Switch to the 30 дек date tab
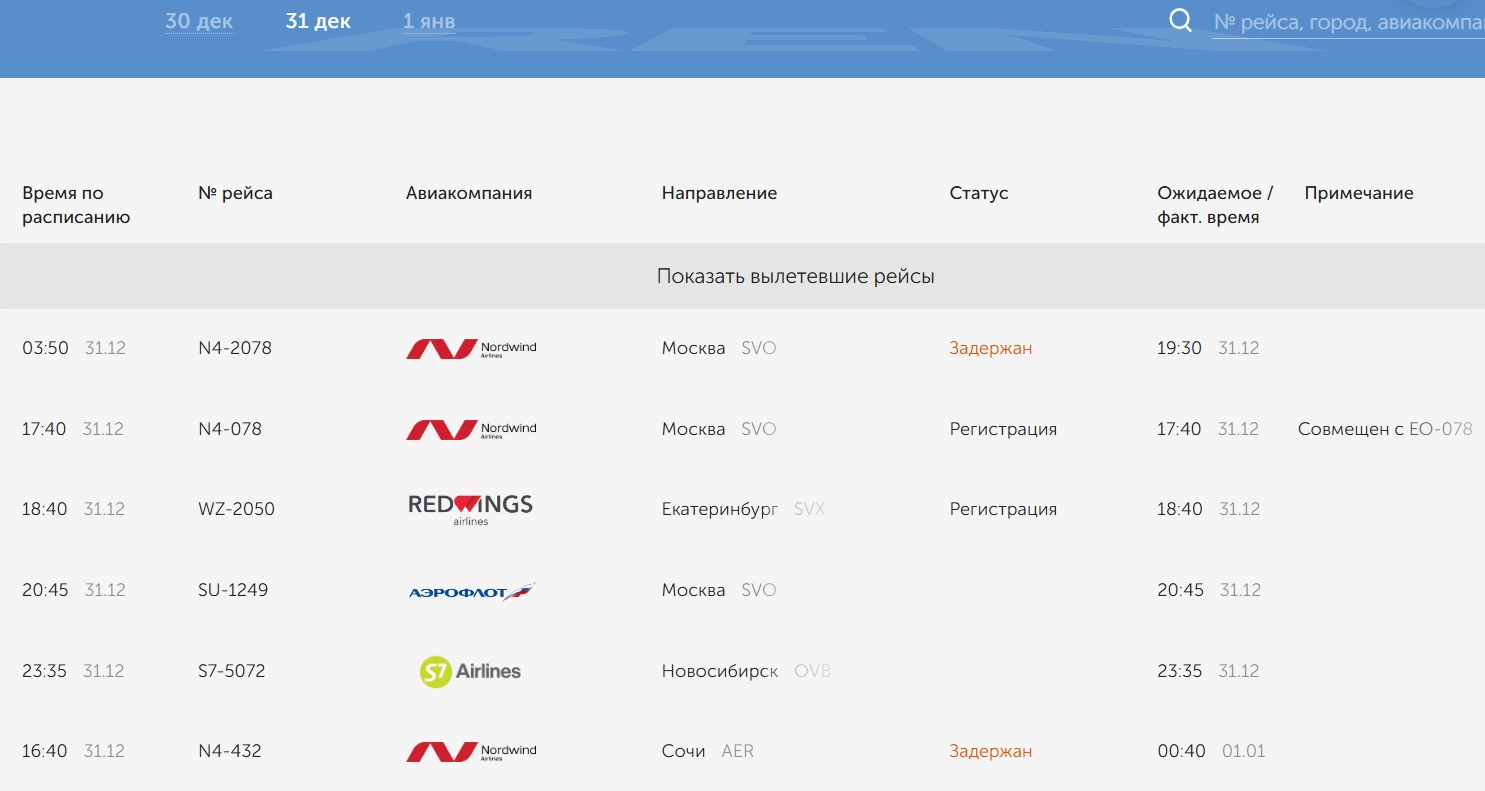 pos(199,21)
